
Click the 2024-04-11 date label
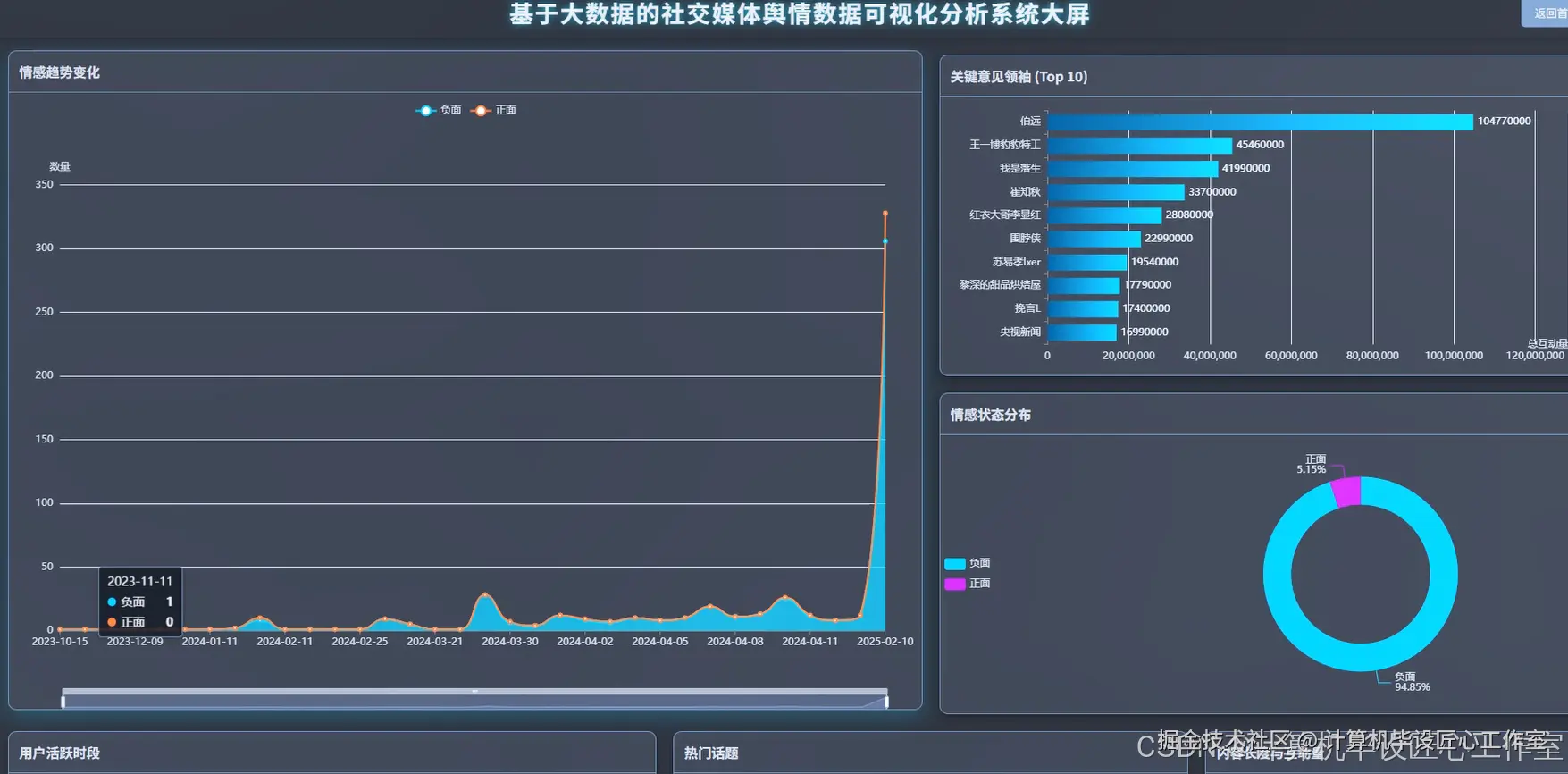810,642
